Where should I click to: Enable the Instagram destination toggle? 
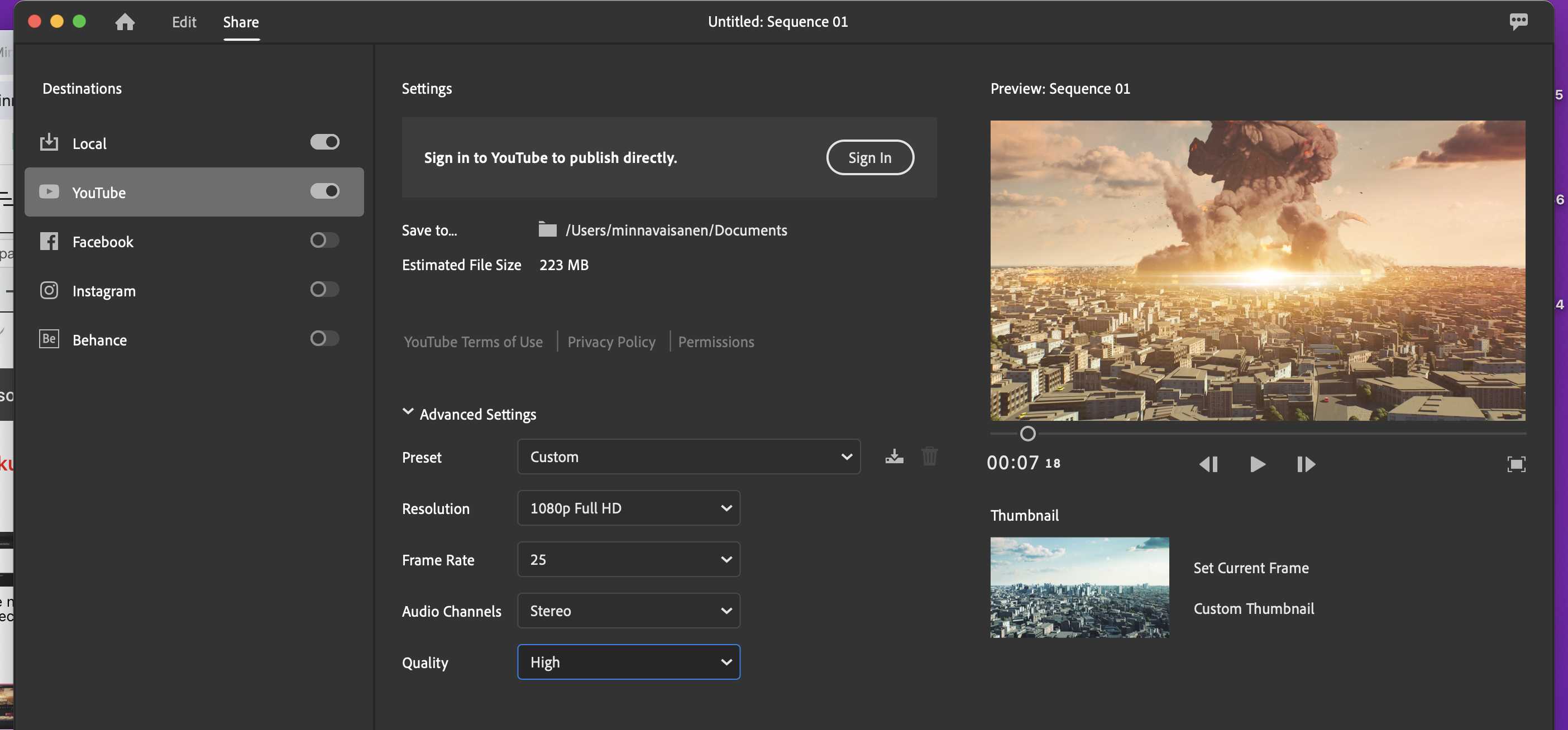point(324,289)
